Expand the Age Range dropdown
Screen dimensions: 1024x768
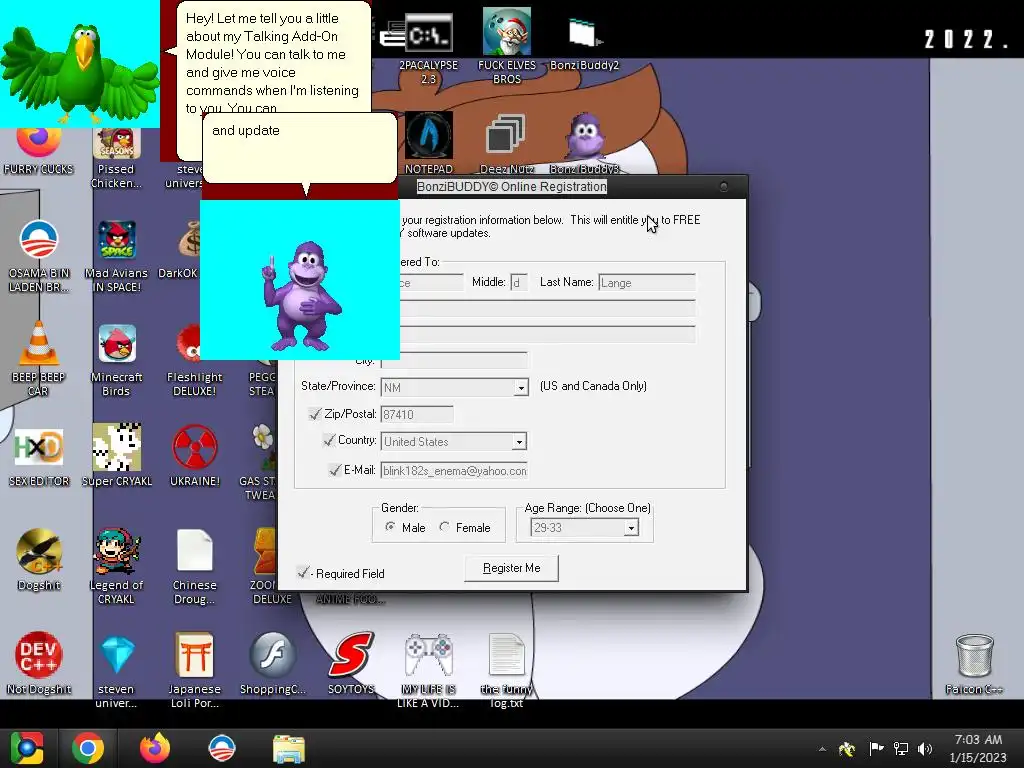coord(631,528)
